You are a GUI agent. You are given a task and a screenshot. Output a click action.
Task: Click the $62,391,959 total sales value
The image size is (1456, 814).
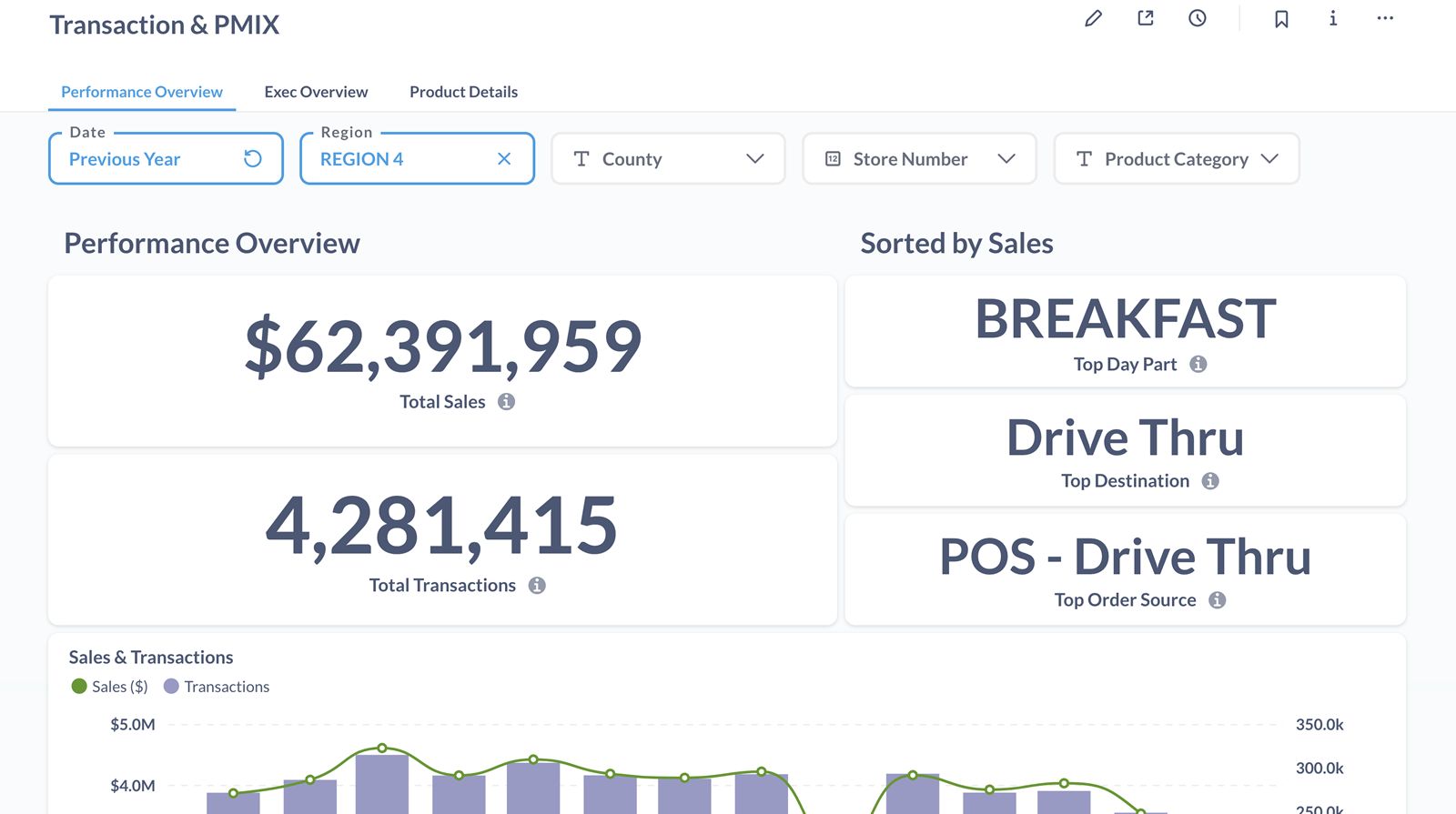coord(443,347)
